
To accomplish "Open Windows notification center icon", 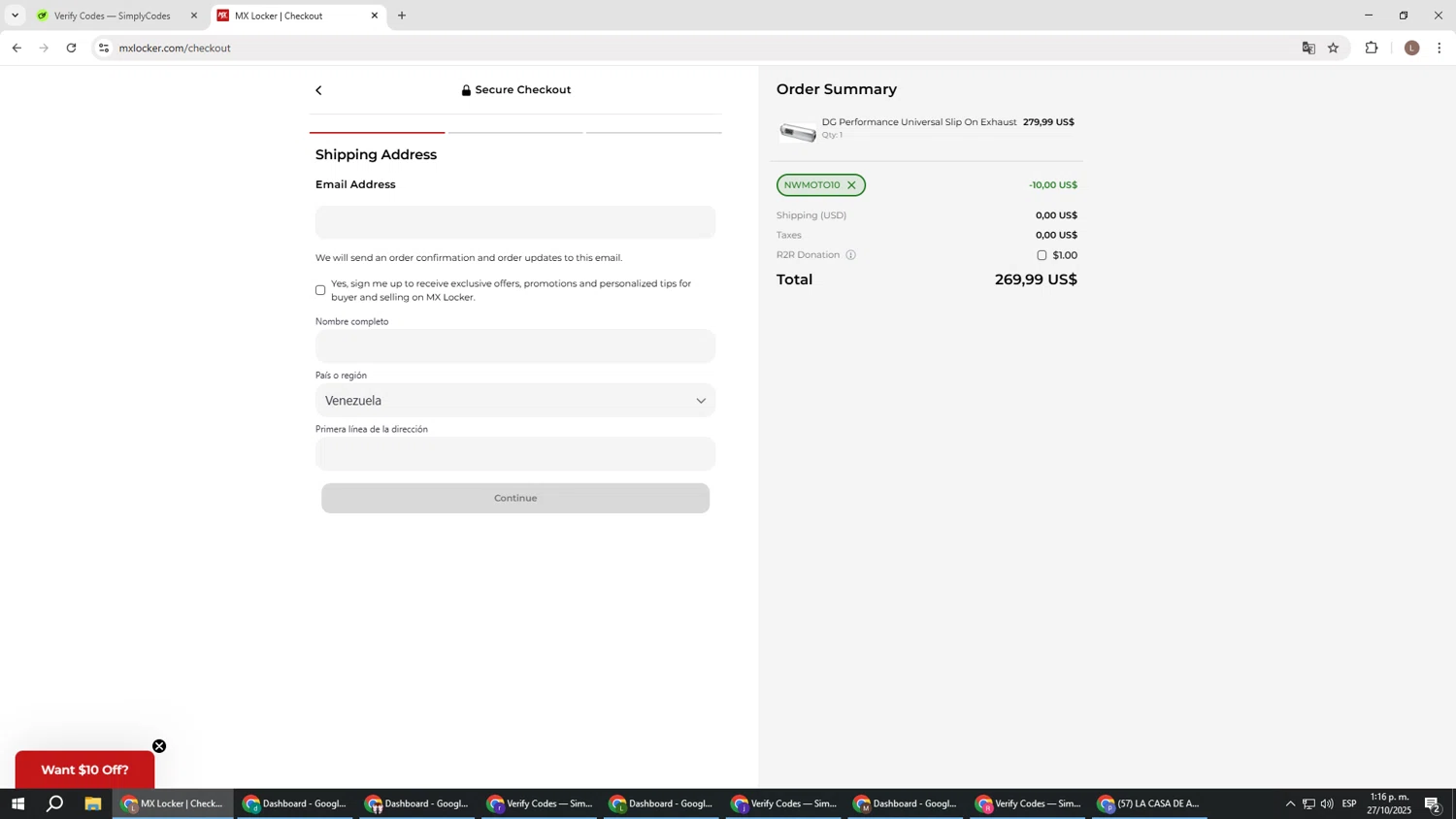I will point(1433,803).
